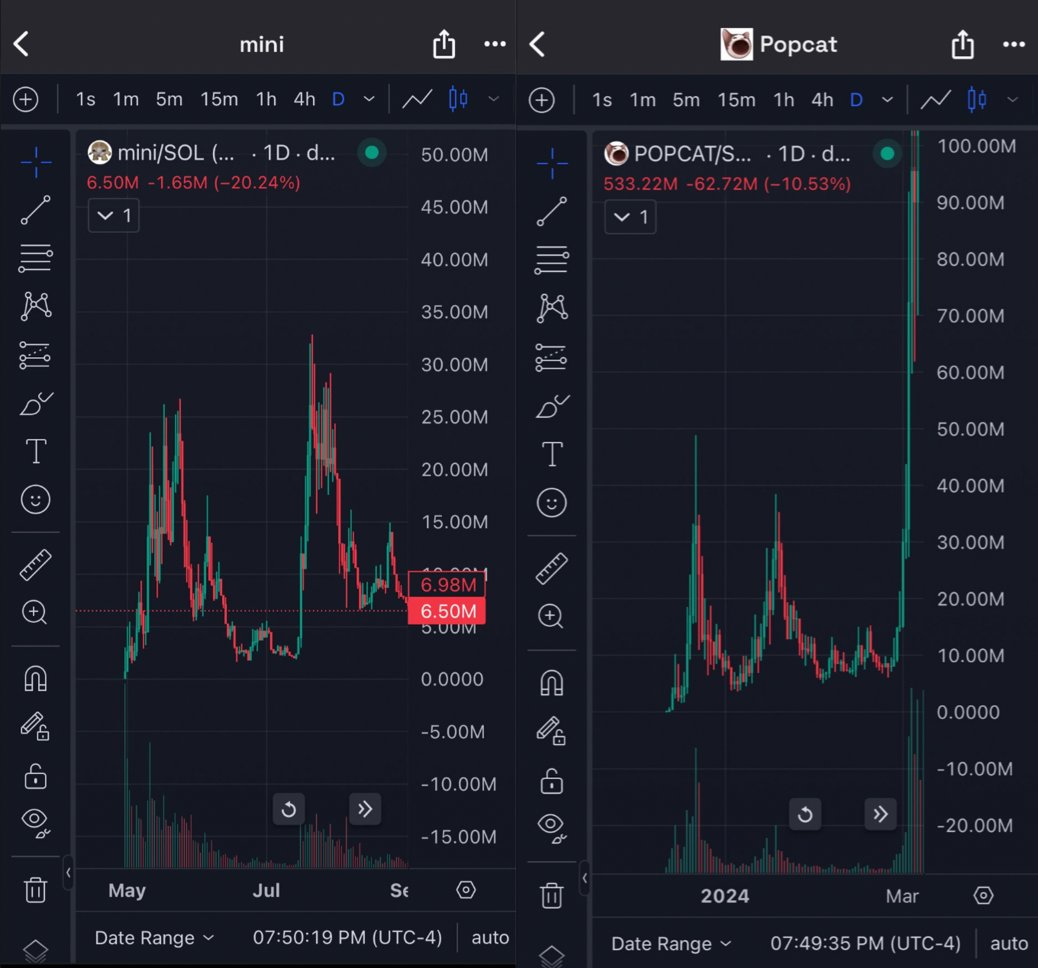Select crosshair cursor tool on mini chart
The width and height of the screenshot is (1038, 968).
pyautogui.click(x=36, y=162)
